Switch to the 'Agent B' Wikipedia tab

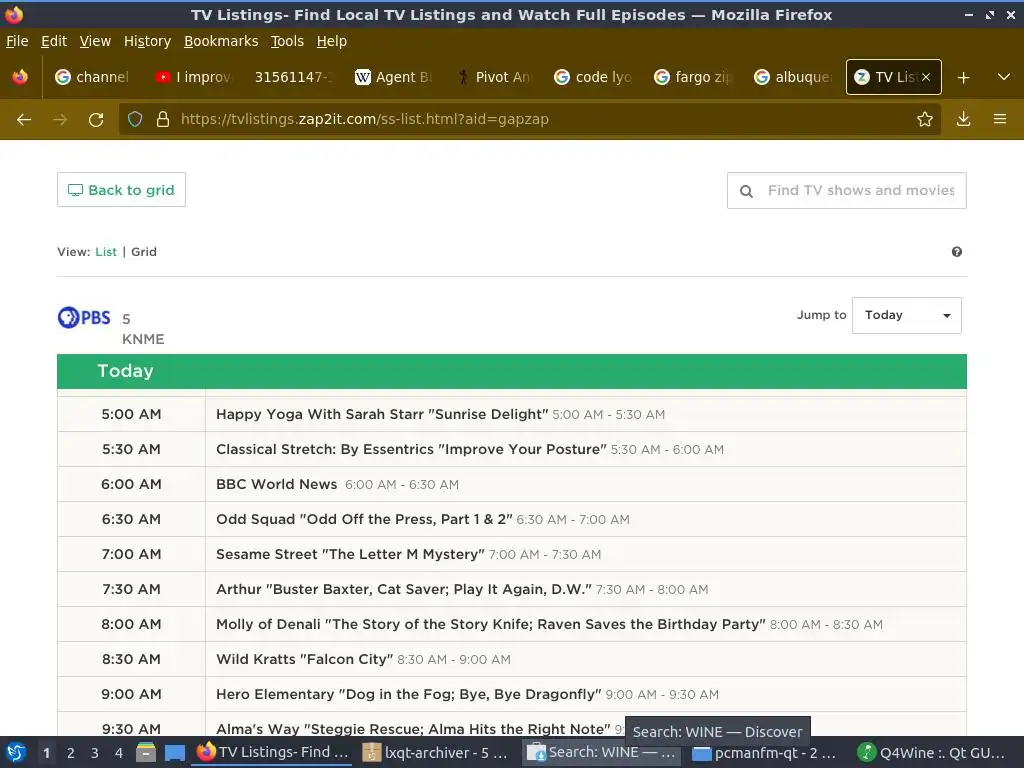[x=393, y=77]
